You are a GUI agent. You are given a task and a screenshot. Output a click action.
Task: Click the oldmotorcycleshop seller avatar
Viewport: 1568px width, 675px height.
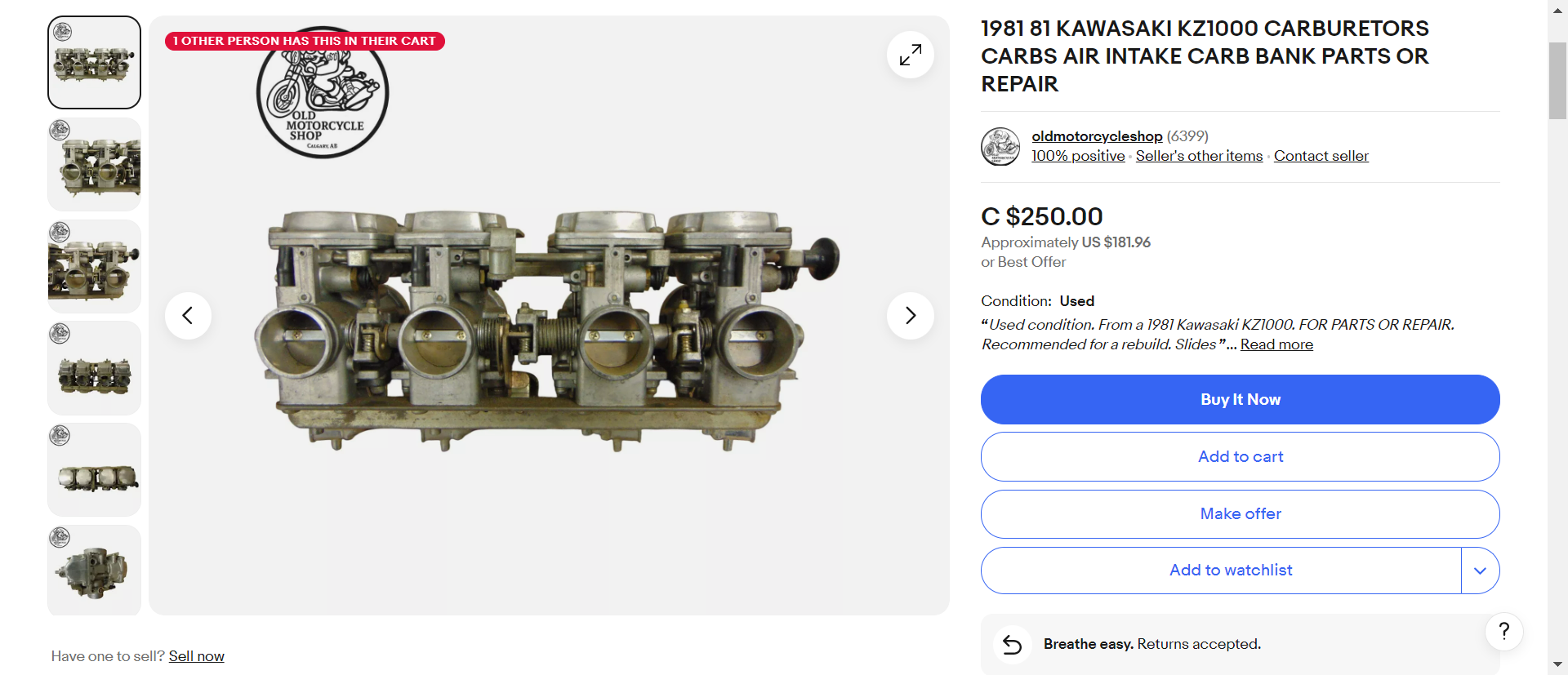(1000, 146)
